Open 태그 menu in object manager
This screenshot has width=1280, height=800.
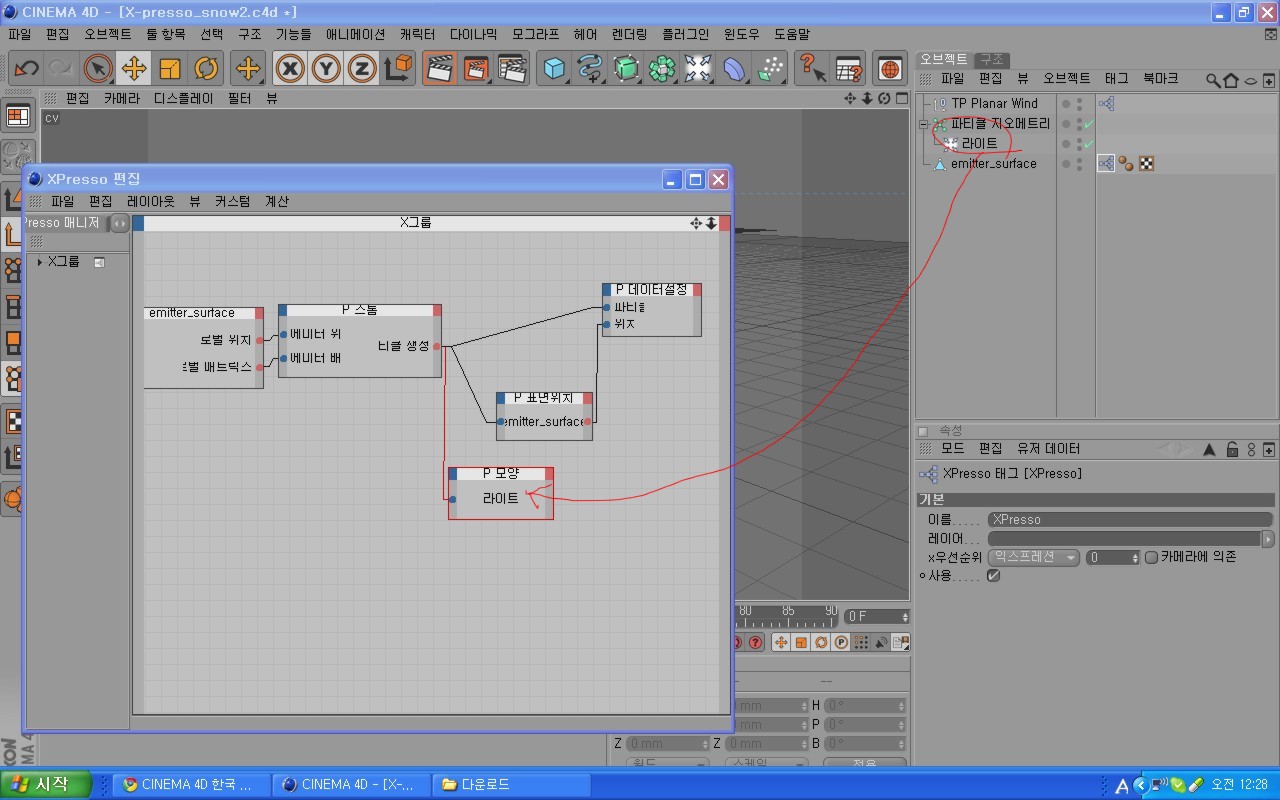coord(1116,78)
